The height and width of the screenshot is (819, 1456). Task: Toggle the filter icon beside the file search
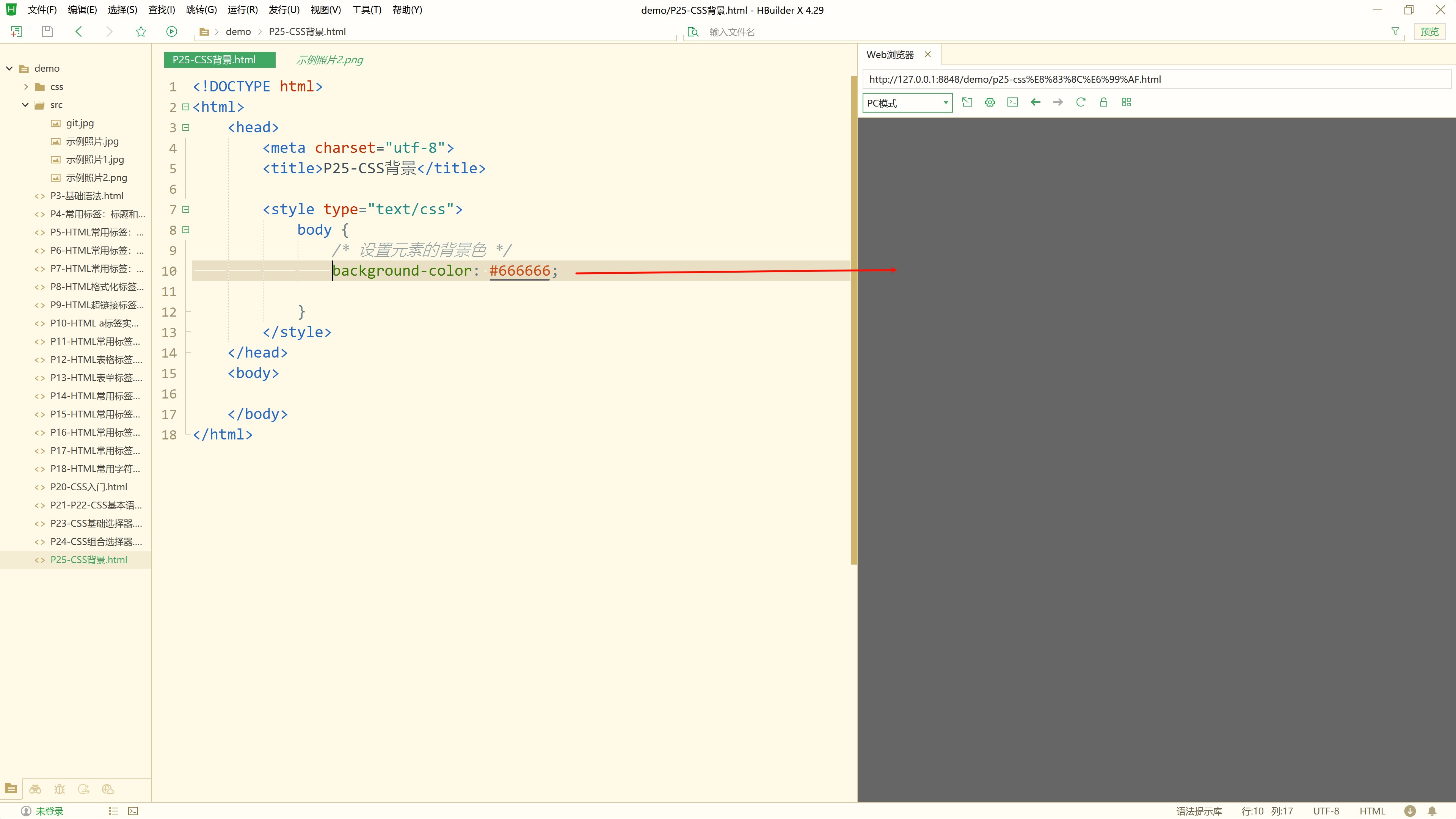(x=1395, y=31)
